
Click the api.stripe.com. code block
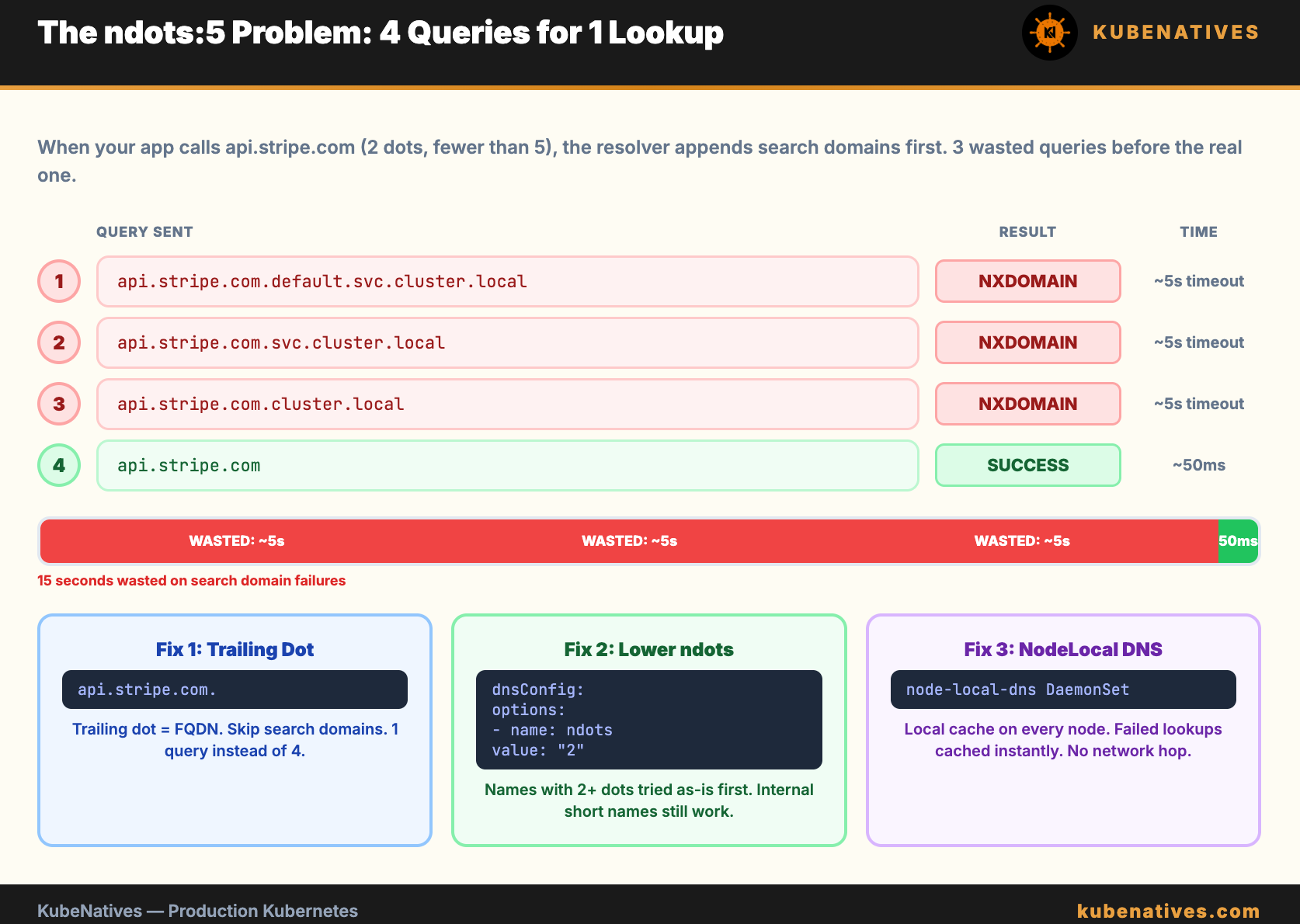(x=235, y=690)
